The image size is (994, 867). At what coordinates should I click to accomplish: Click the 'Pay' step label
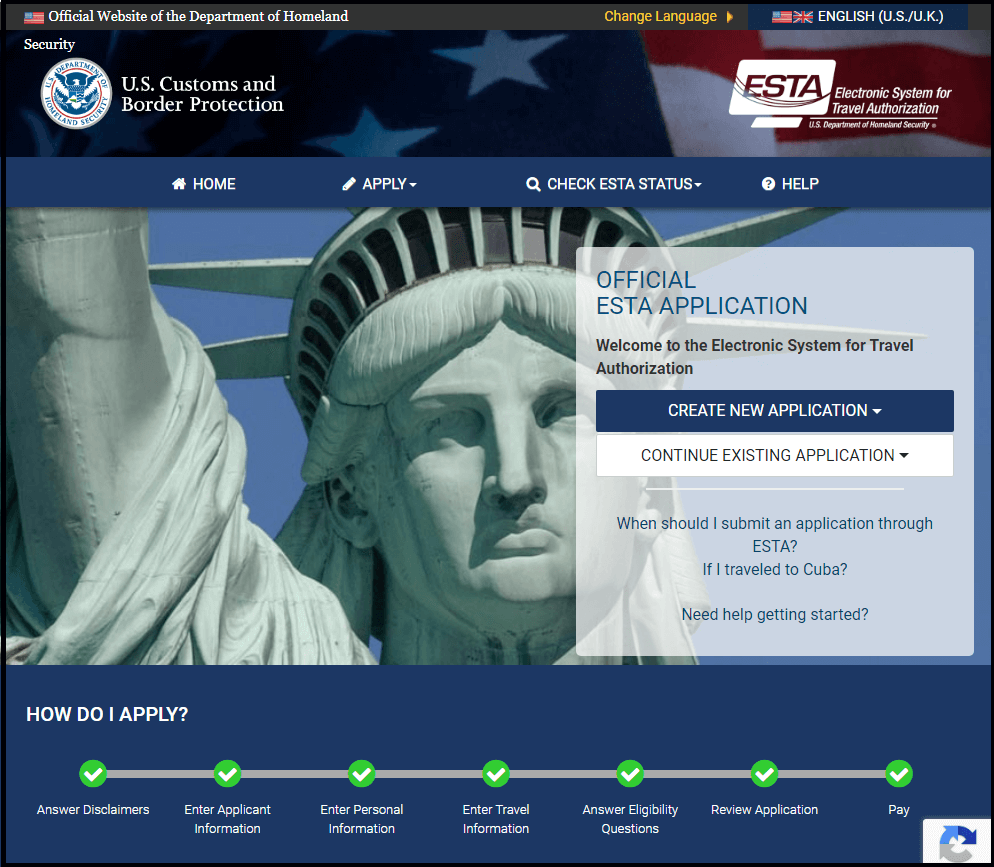click(899, 810)
